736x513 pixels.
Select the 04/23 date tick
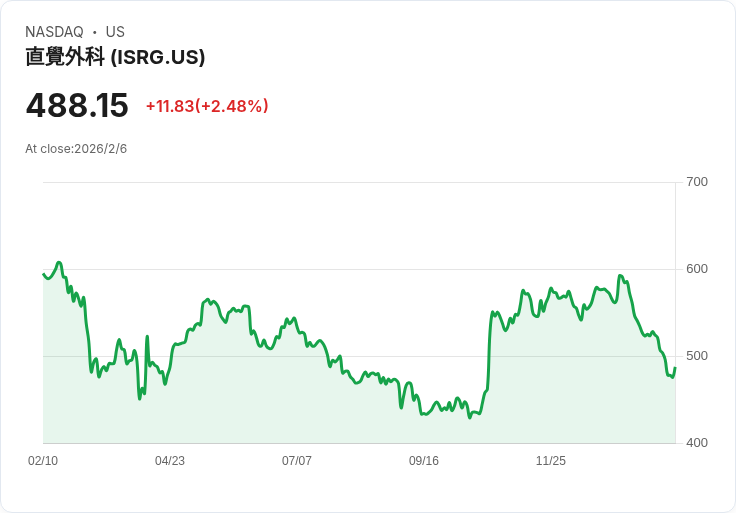(170, 461)
